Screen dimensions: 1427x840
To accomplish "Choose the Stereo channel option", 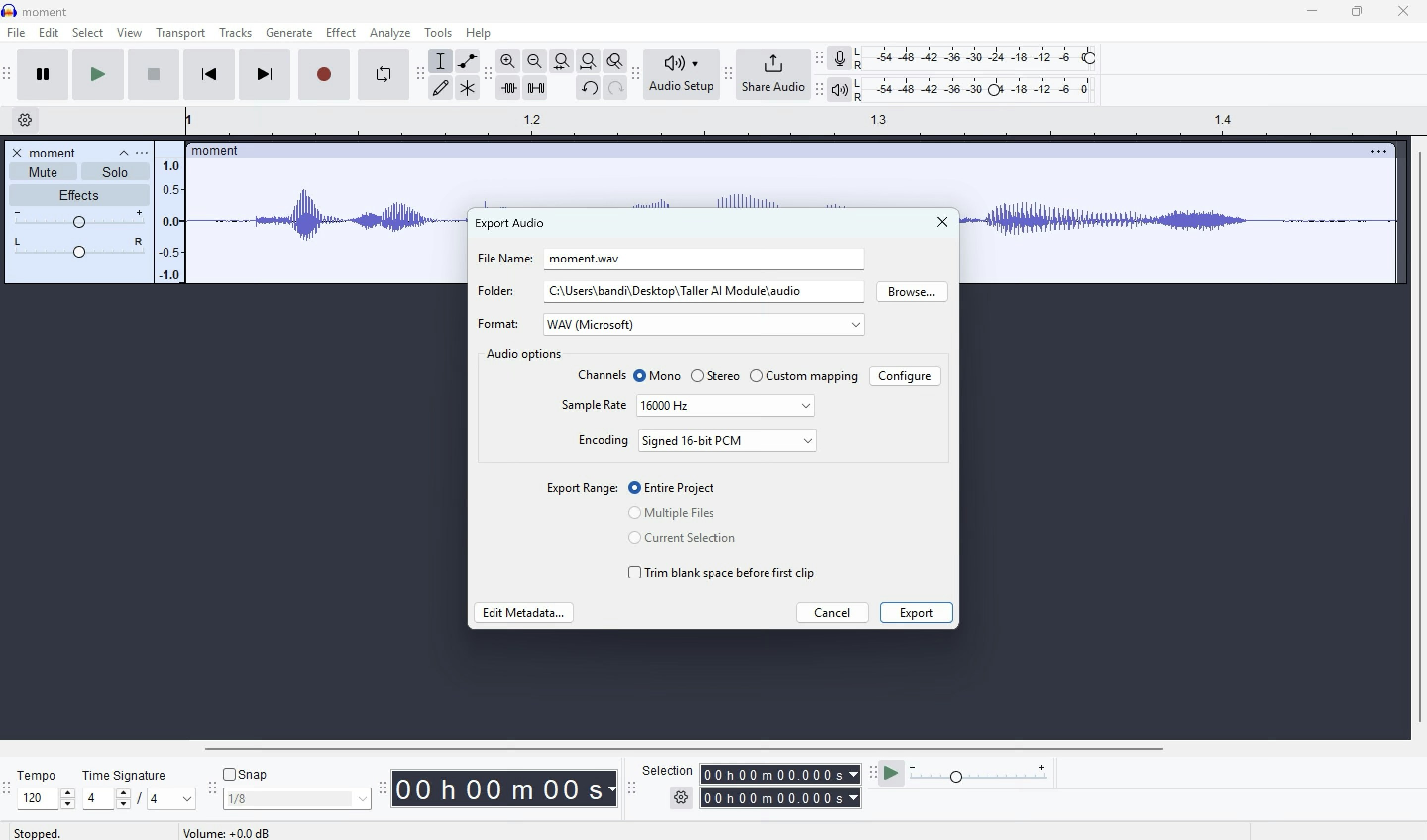I will pos(697,376).
